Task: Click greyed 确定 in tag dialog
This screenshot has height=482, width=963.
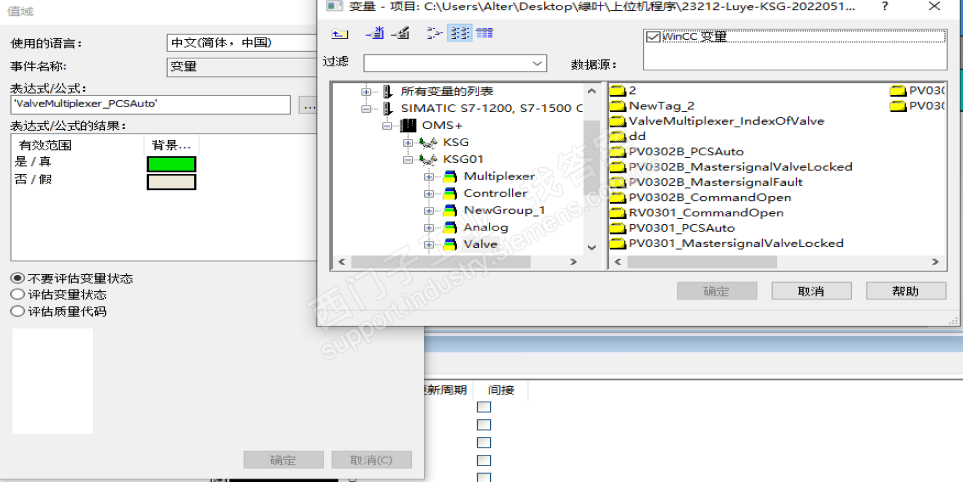Action: (x=717, y=291)
